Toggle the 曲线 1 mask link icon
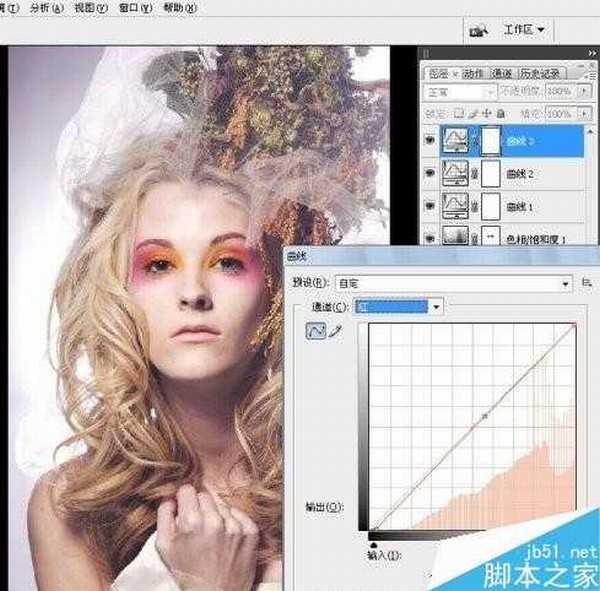Viewport: 600px width, 591px height. pos(475,207)
